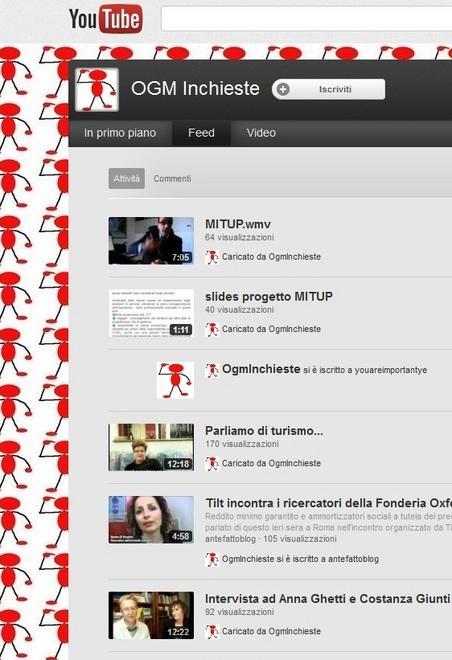
Task: Open Parliamo di turismo thumbnail
Action: (x=151, y=447)
